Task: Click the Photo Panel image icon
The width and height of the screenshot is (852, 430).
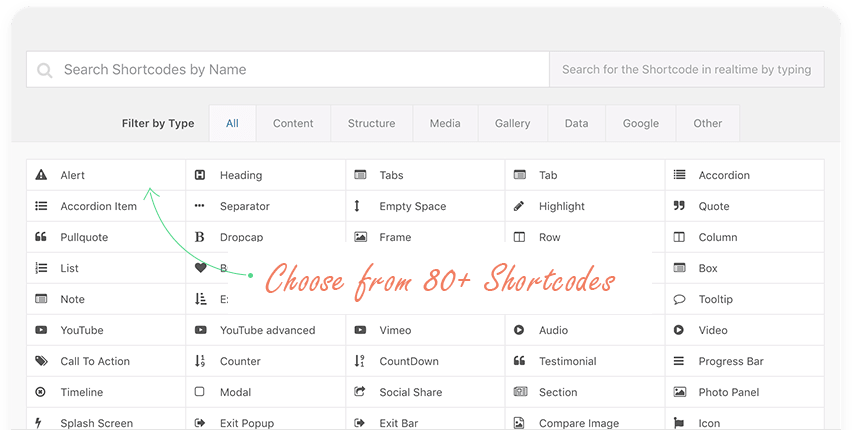Action: (680, 392)
